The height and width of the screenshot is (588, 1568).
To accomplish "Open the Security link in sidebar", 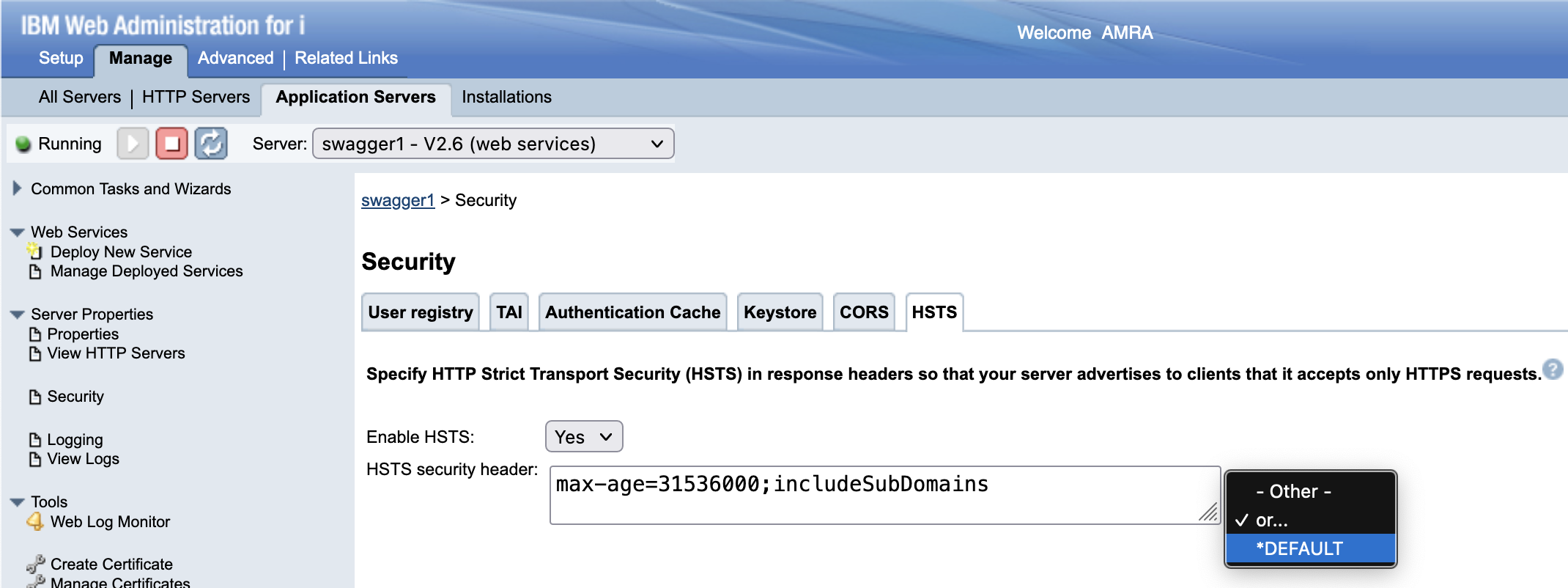I will tap(75, 397).
